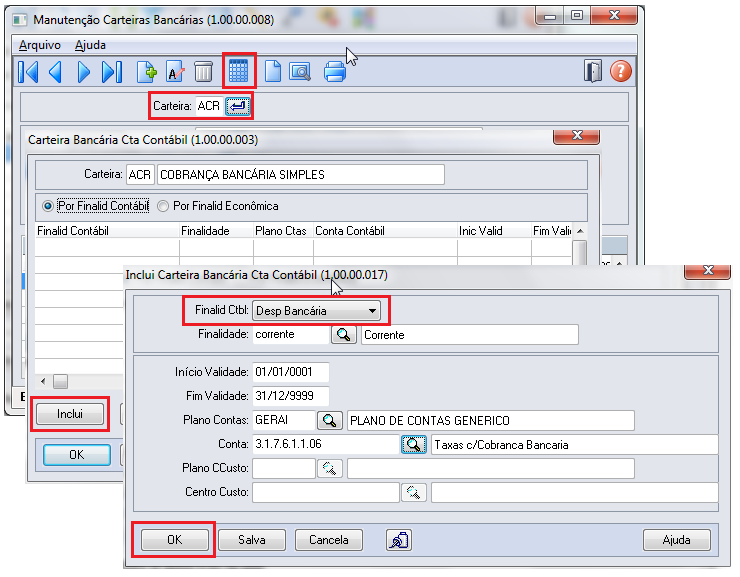The image size is (740, 577).
Task: Delete record with trash can icon
Action: [203, 72]
